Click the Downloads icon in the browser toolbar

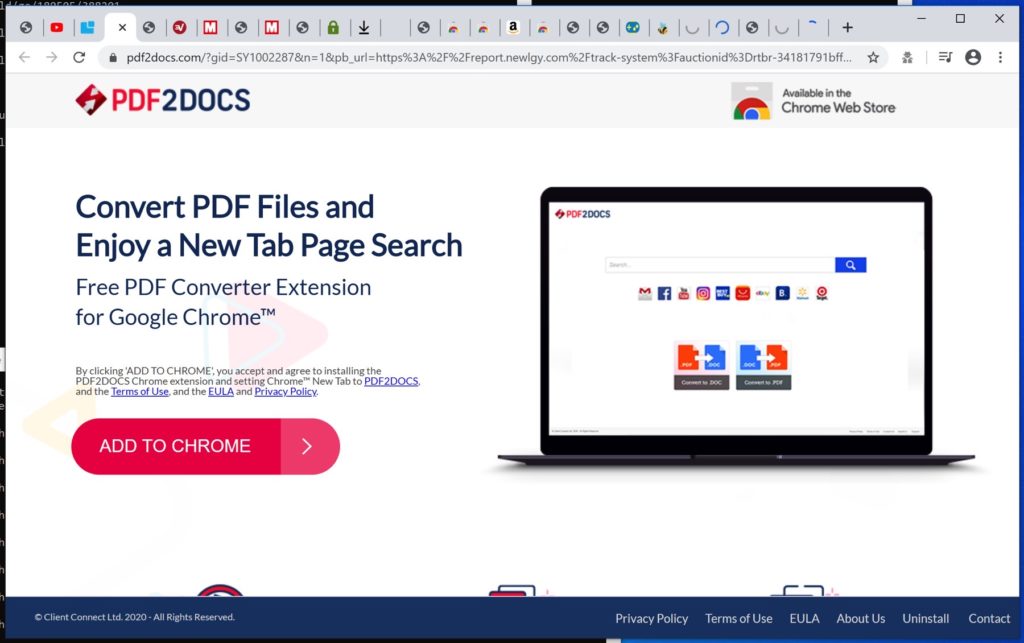(x=364, y=27)
